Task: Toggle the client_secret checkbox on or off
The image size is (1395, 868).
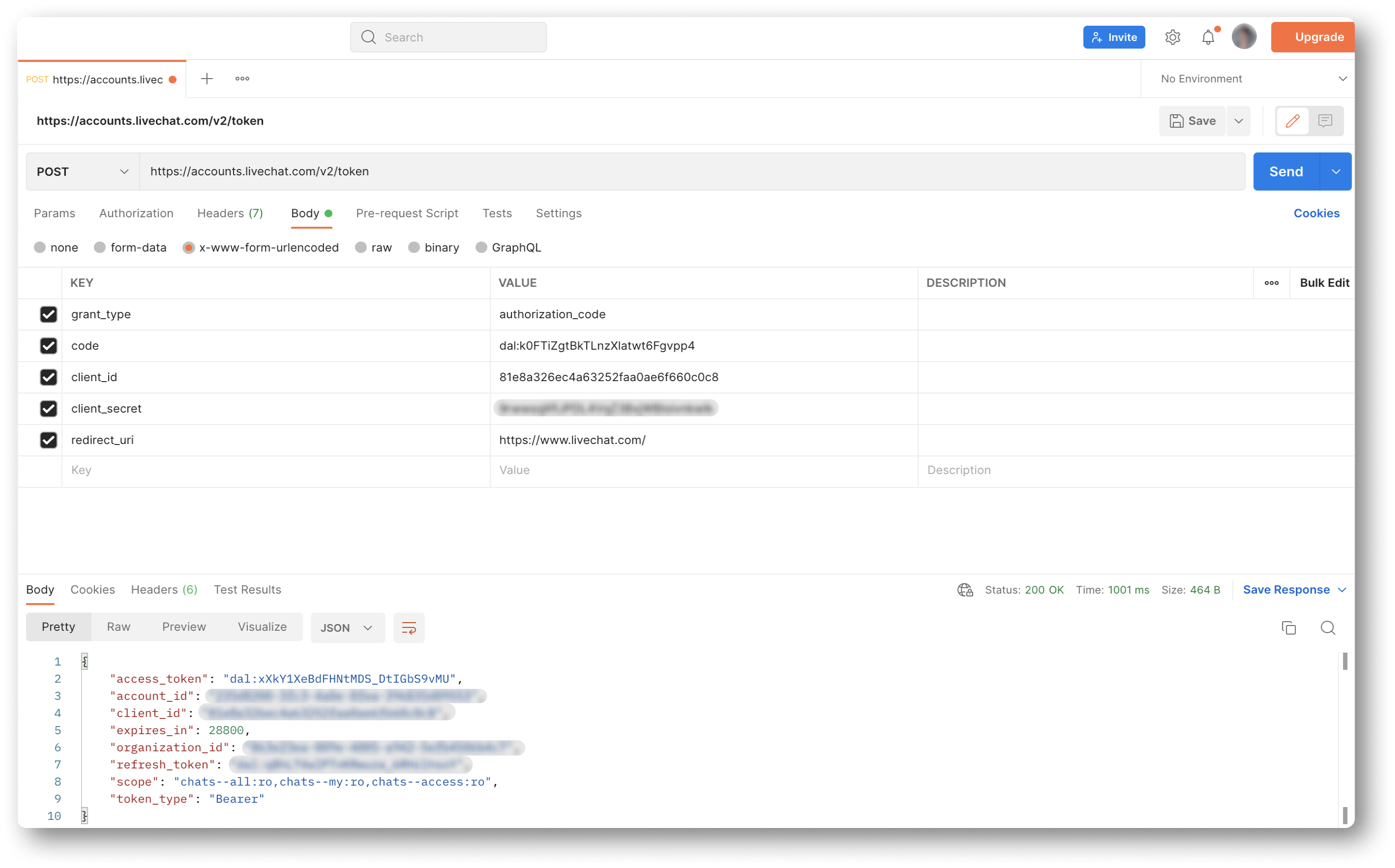Action: (47, 408)
